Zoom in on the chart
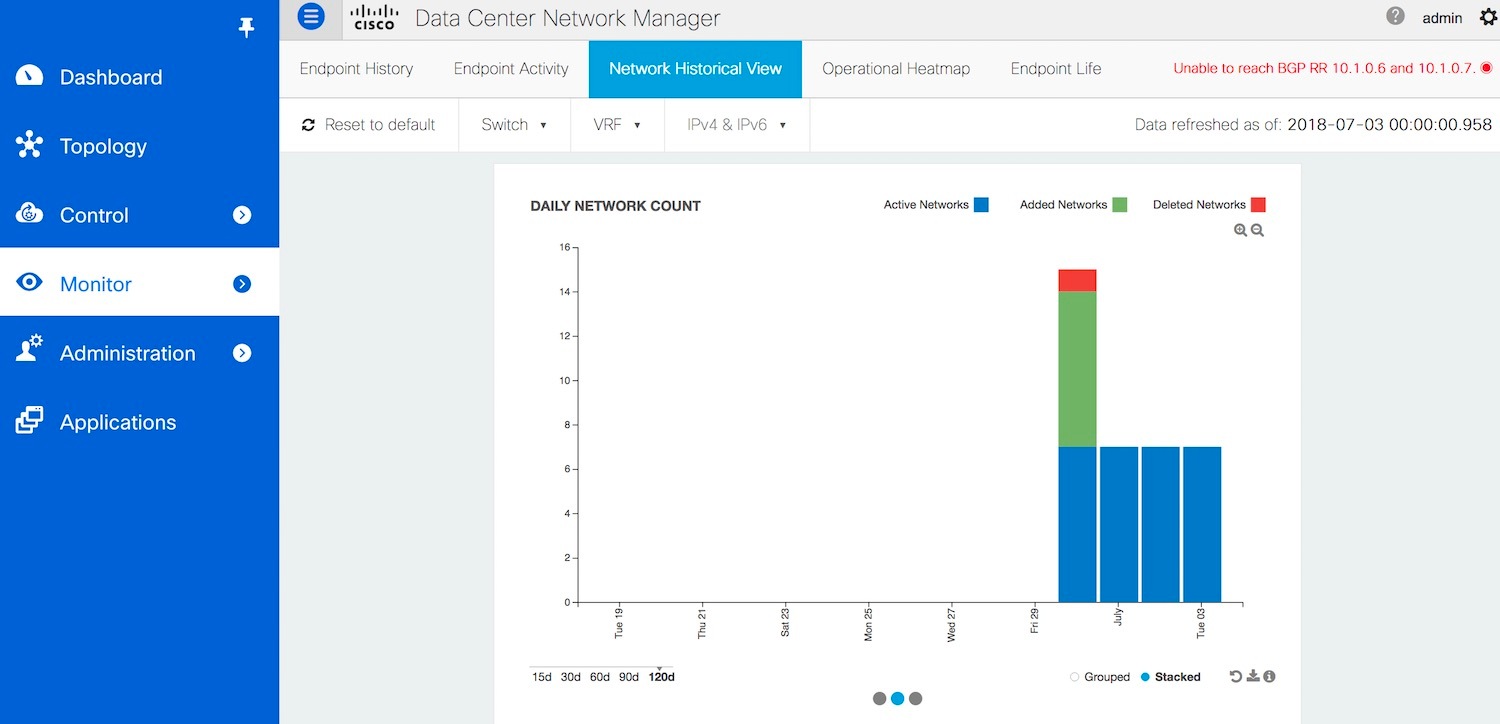The height and width of the screenshot is (724, 1500). coord(1240,230)
